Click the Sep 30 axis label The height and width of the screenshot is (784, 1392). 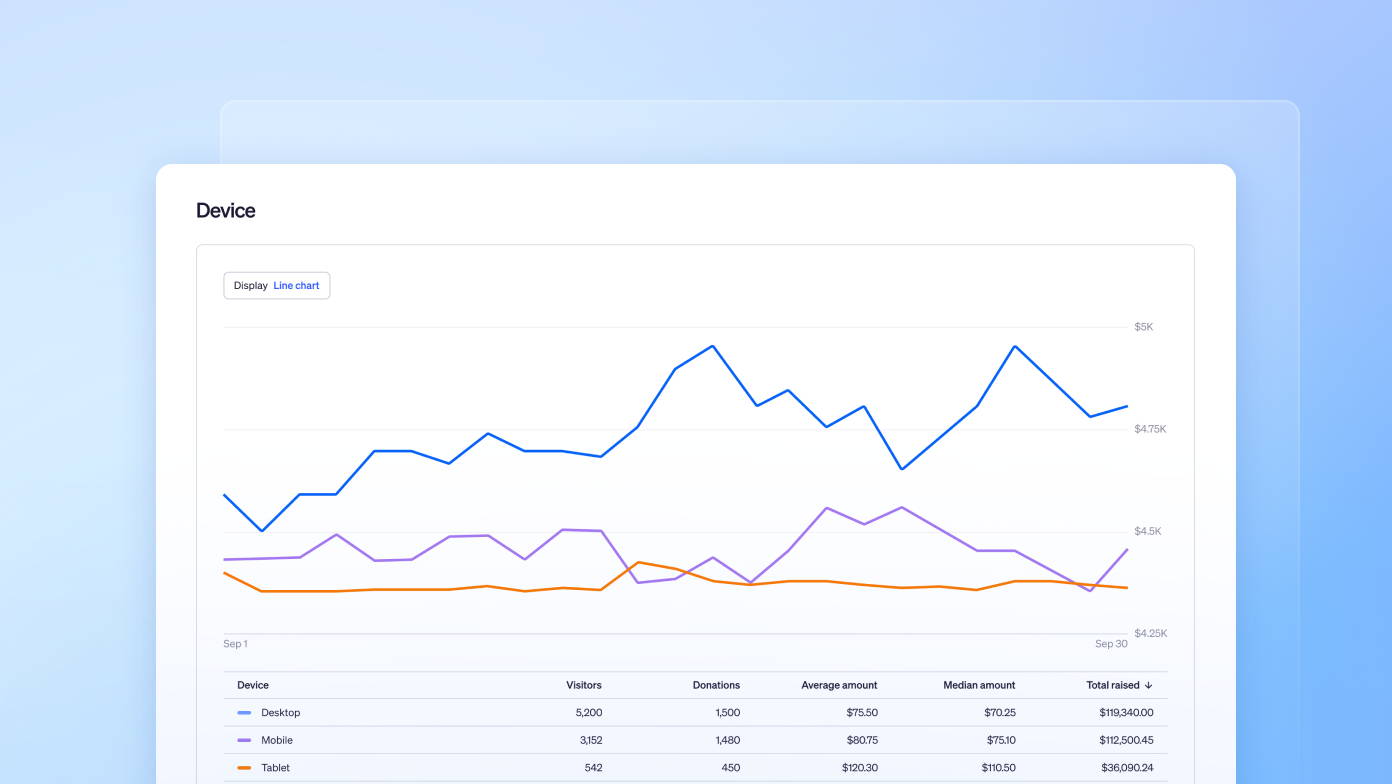click(1111, 644)
